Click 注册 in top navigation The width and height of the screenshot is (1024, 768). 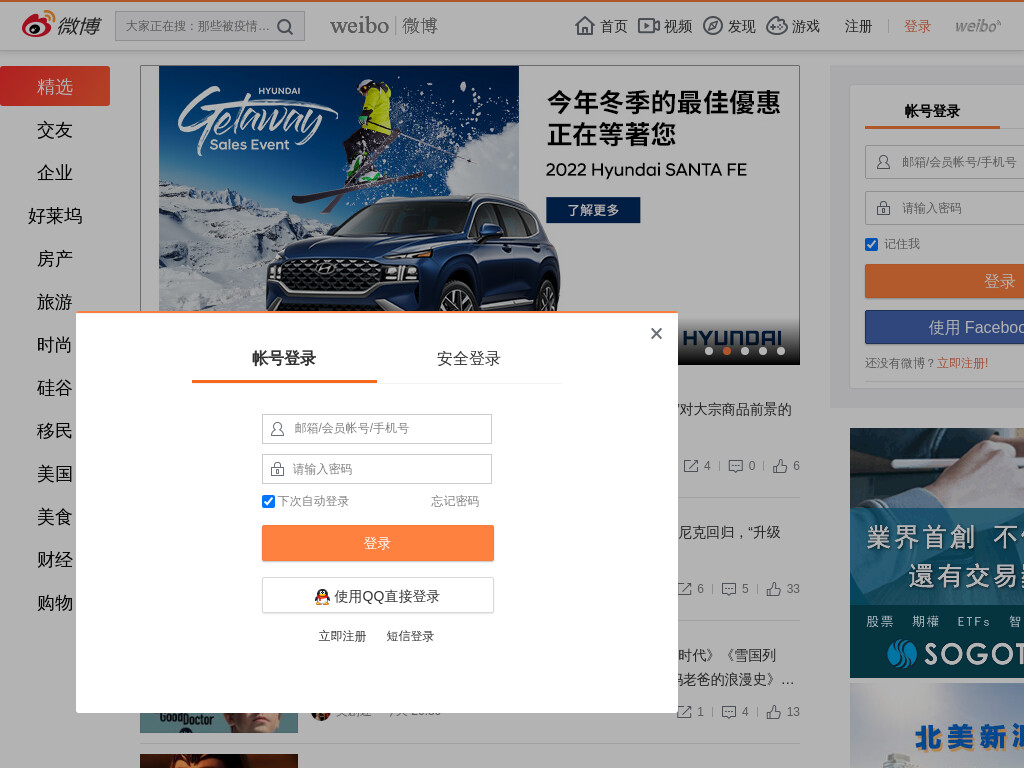tap(858, 26)
